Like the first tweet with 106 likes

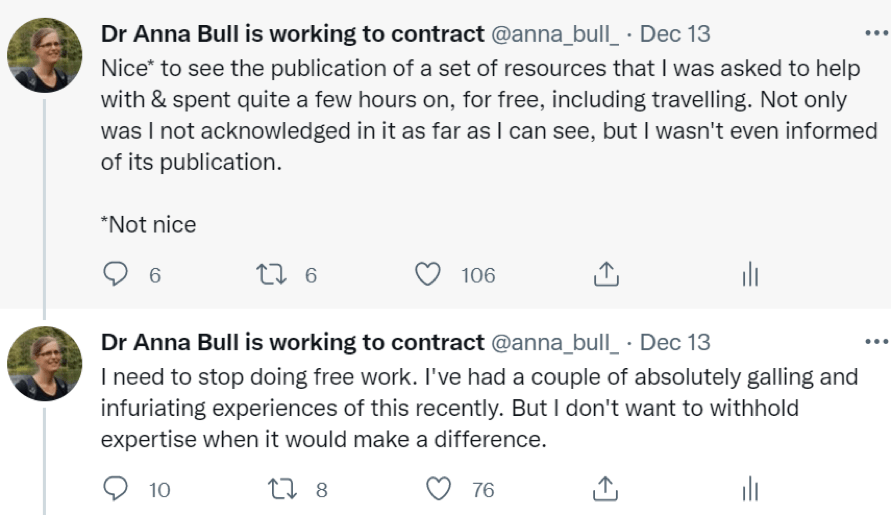coord(428,275)
